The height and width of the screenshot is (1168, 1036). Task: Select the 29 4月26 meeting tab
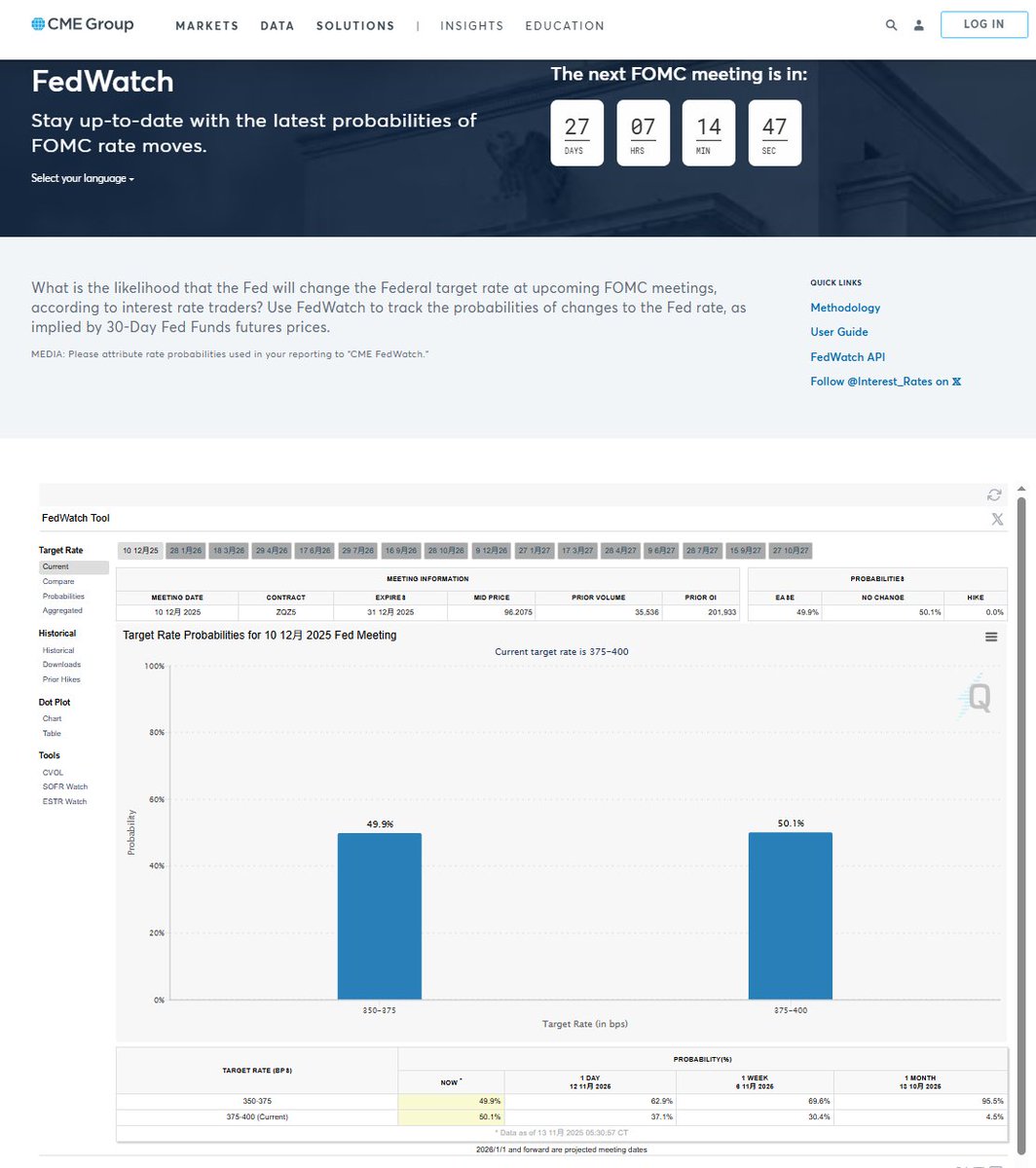[272, 551]
